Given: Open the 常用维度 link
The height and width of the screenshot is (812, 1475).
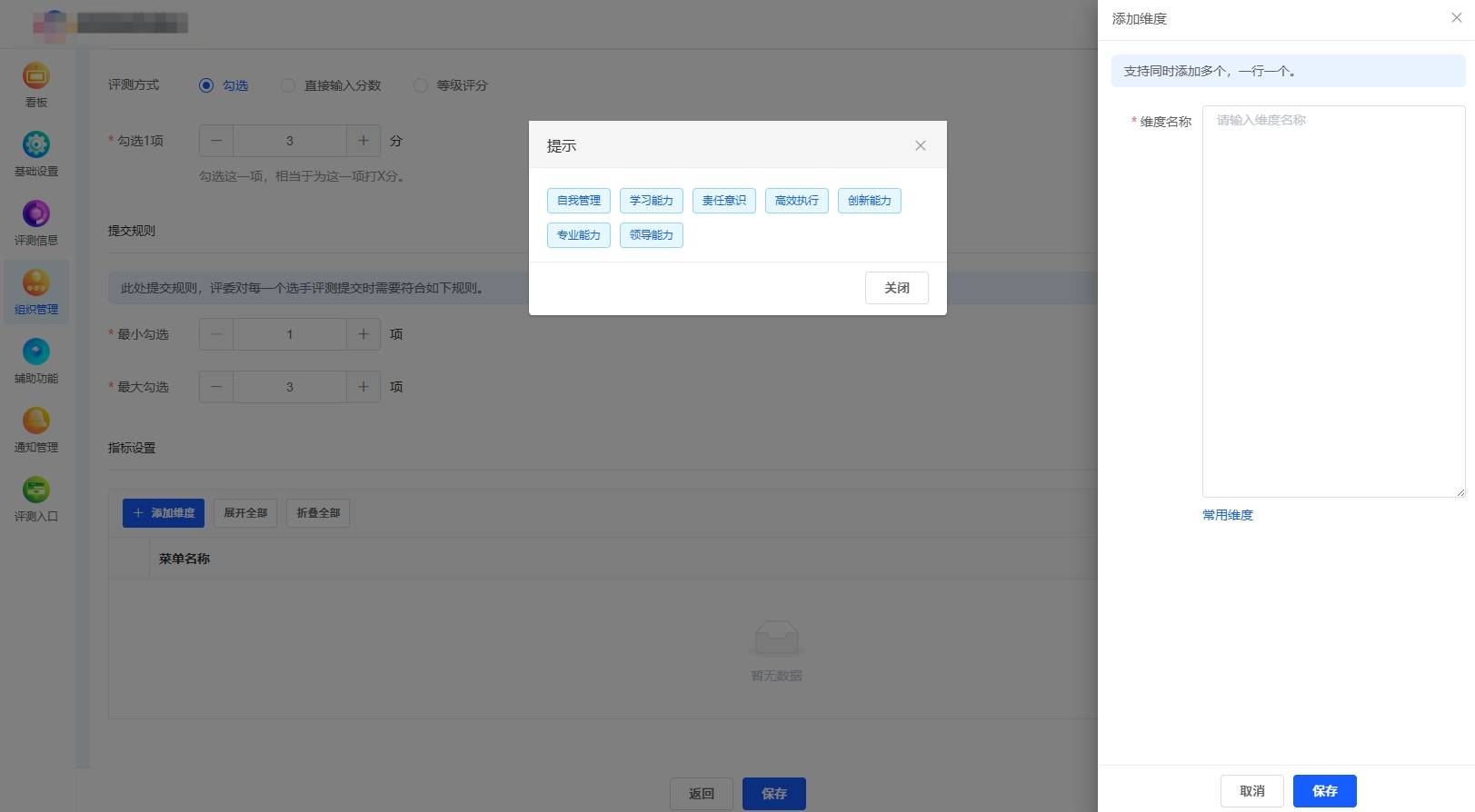Looking at the screenshot, I should coord(1227,515).
